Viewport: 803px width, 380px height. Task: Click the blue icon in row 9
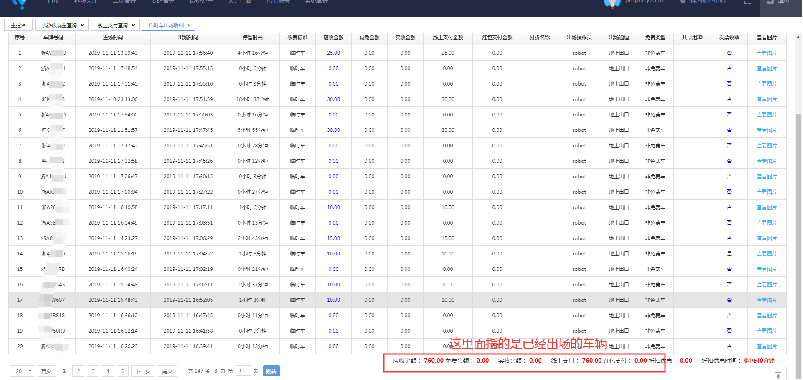point(729,176)
